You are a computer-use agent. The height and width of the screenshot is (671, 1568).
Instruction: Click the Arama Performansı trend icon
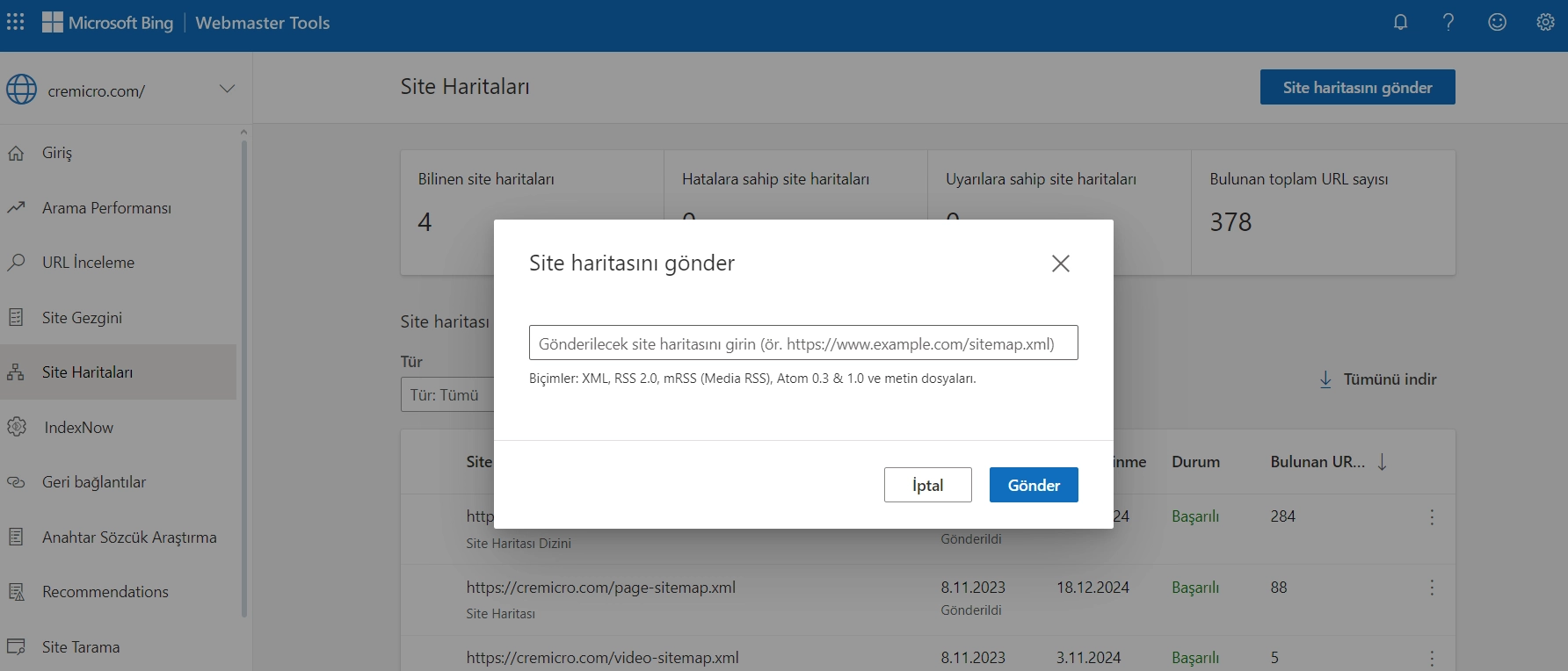(x=16, y=207)
